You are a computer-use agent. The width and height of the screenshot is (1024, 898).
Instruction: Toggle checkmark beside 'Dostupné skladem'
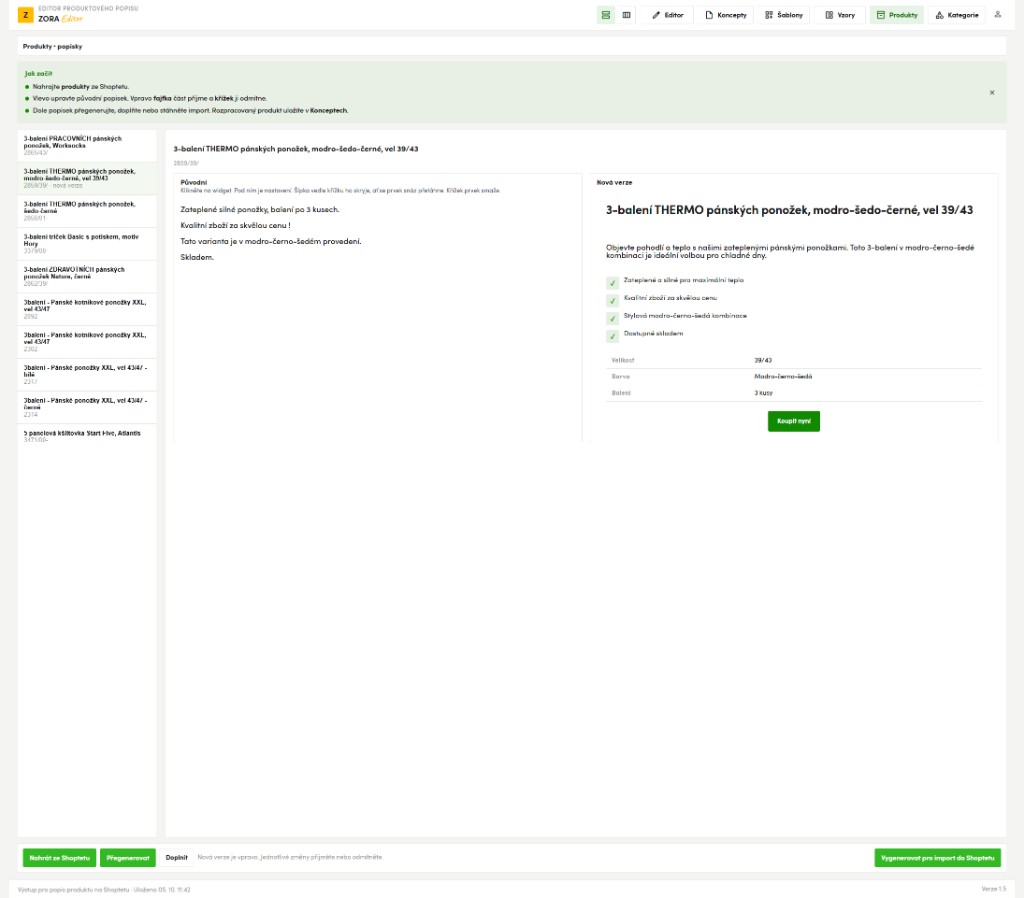coord(612,336)
